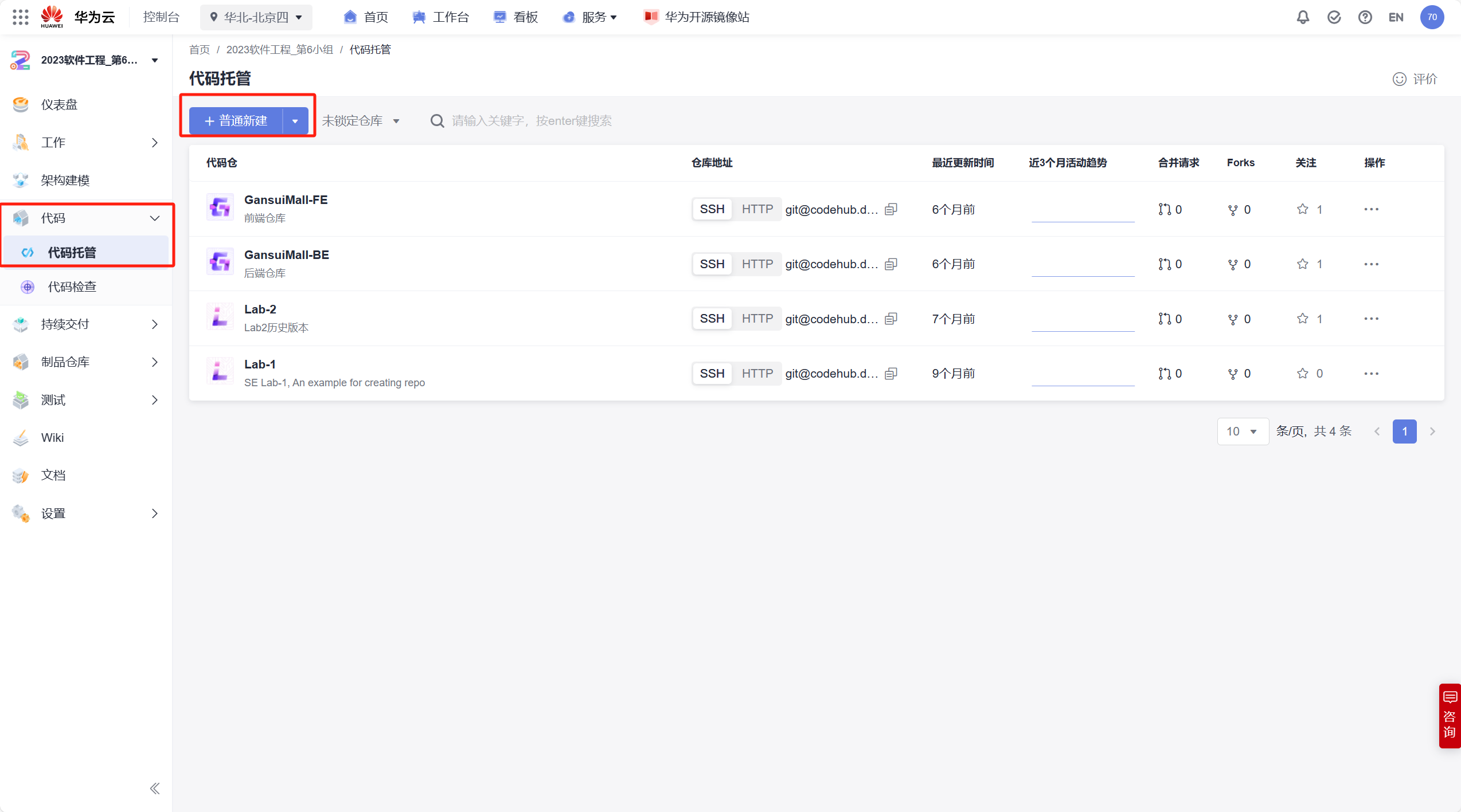1461x812 pixels.
Task: Select SSH for Lab-1 repository address
Action: coord(712,374)
